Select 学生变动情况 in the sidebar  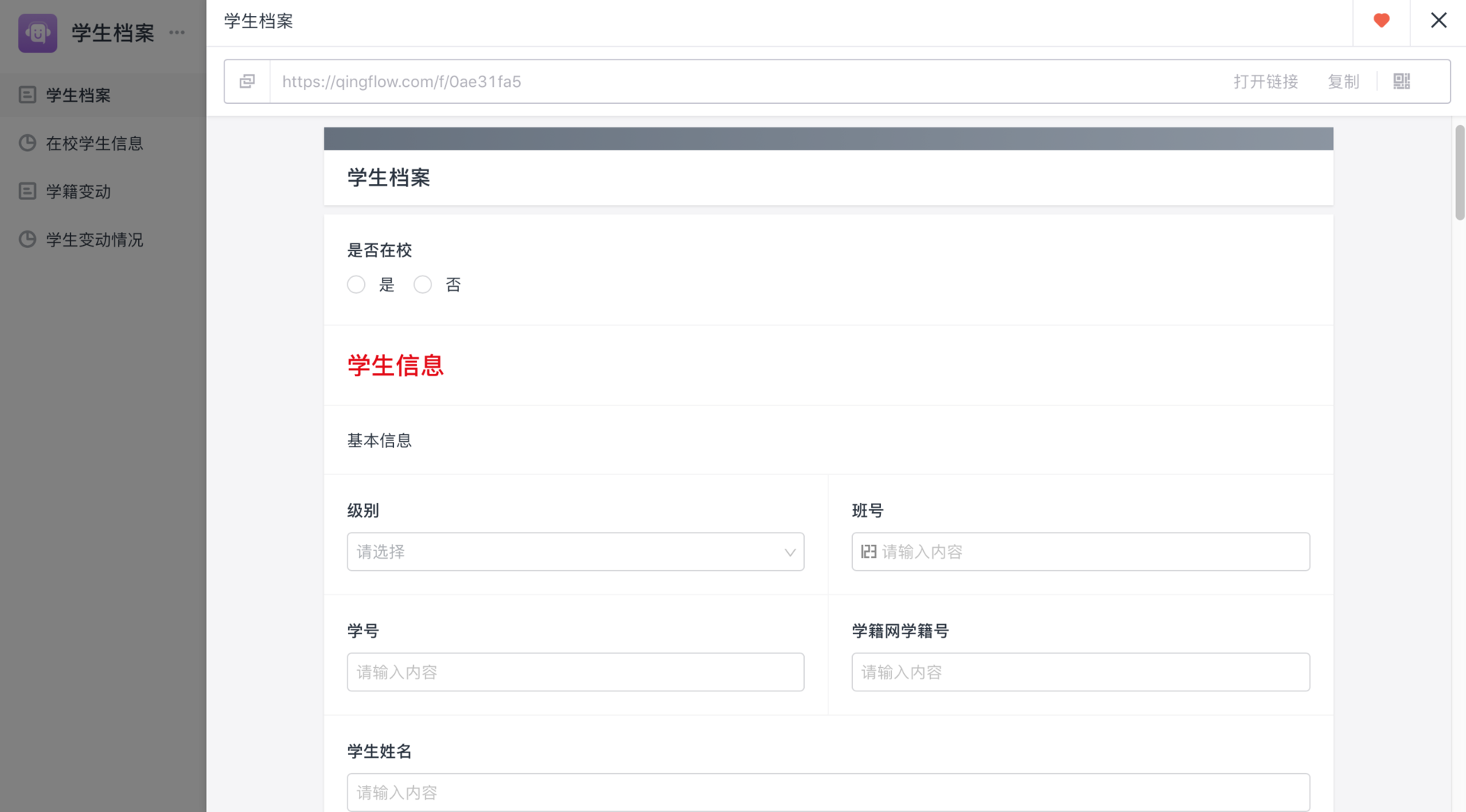(x=93, y=239)
